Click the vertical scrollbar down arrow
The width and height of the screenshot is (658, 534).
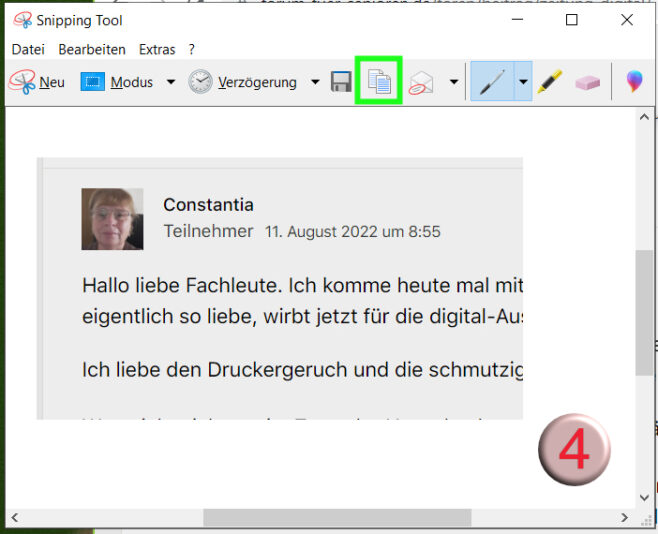[x=646, y=497]
